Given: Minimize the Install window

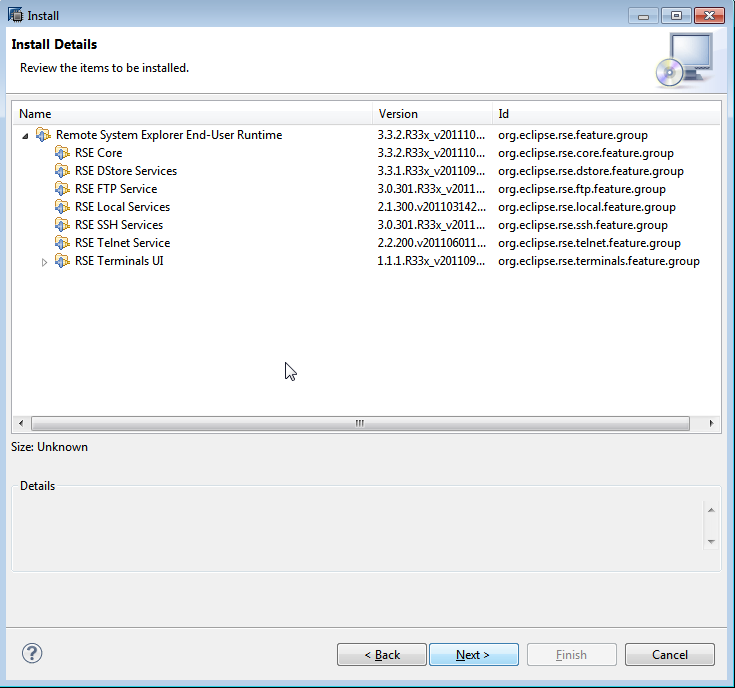Looking at the screenshot, I should point(643,16).
